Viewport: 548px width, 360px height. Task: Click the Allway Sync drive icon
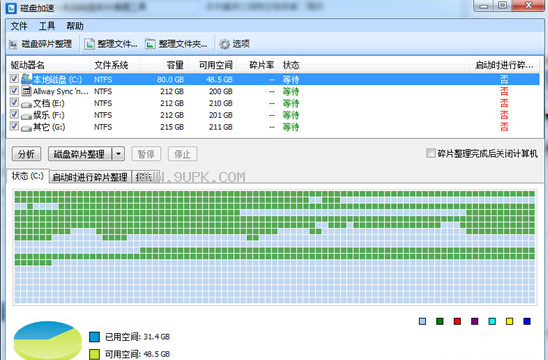(x=26, y=91)
